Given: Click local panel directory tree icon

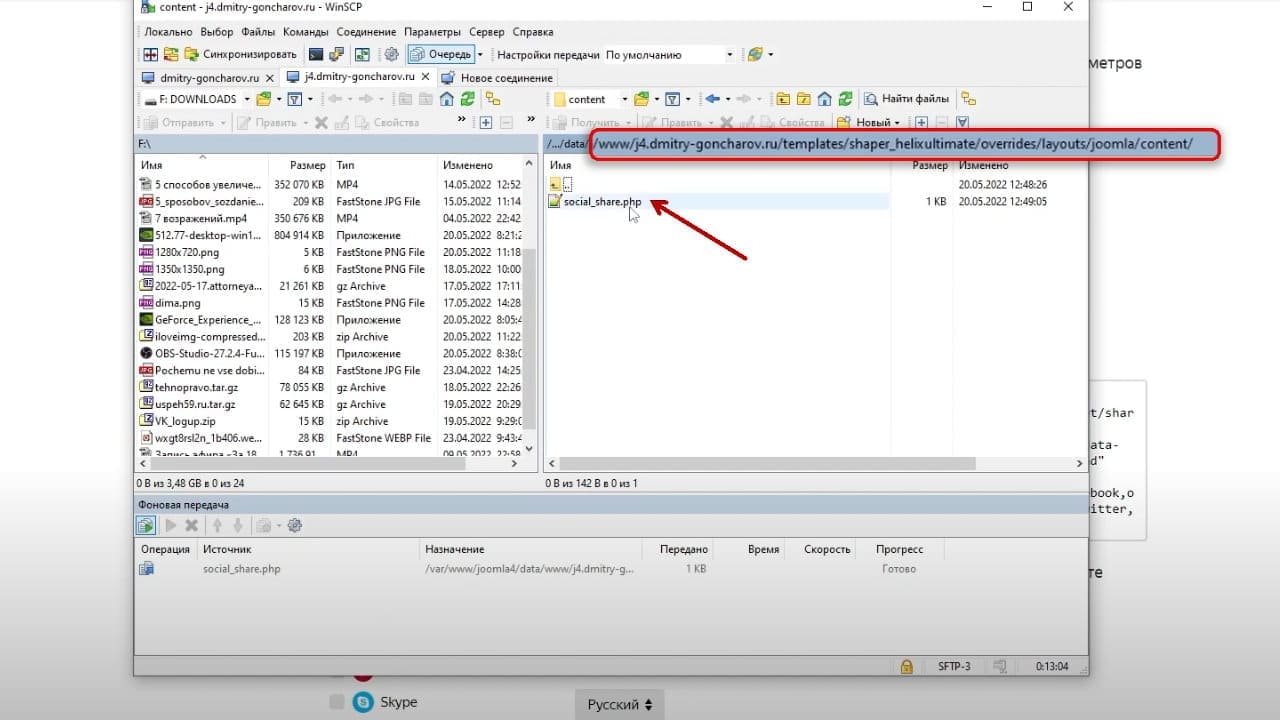Looking at the screenshot, I should [x=493, y=99].
